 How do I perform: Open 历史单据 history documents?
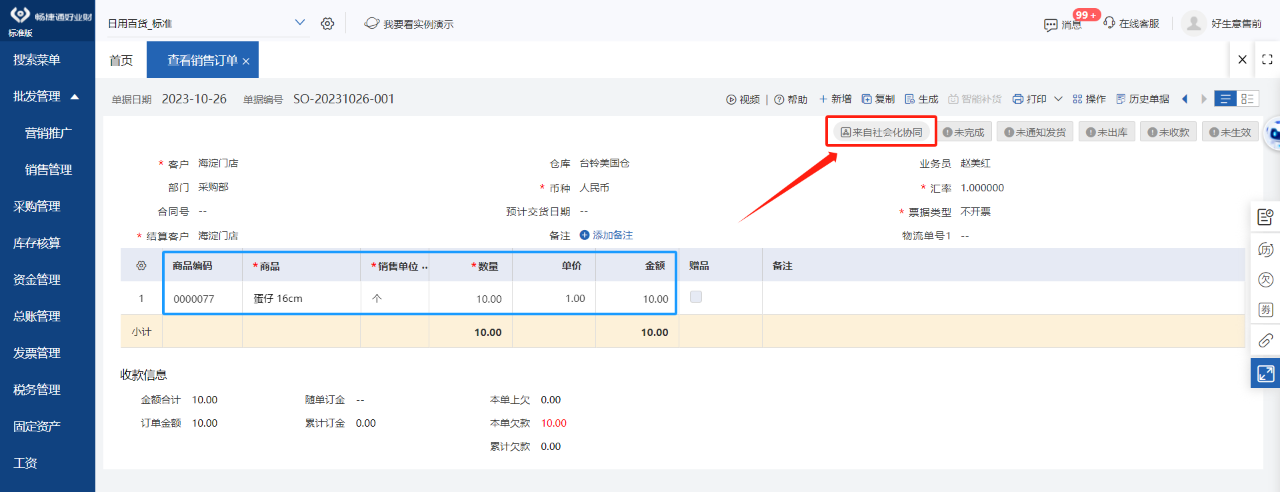click(x=1142, y=99)
